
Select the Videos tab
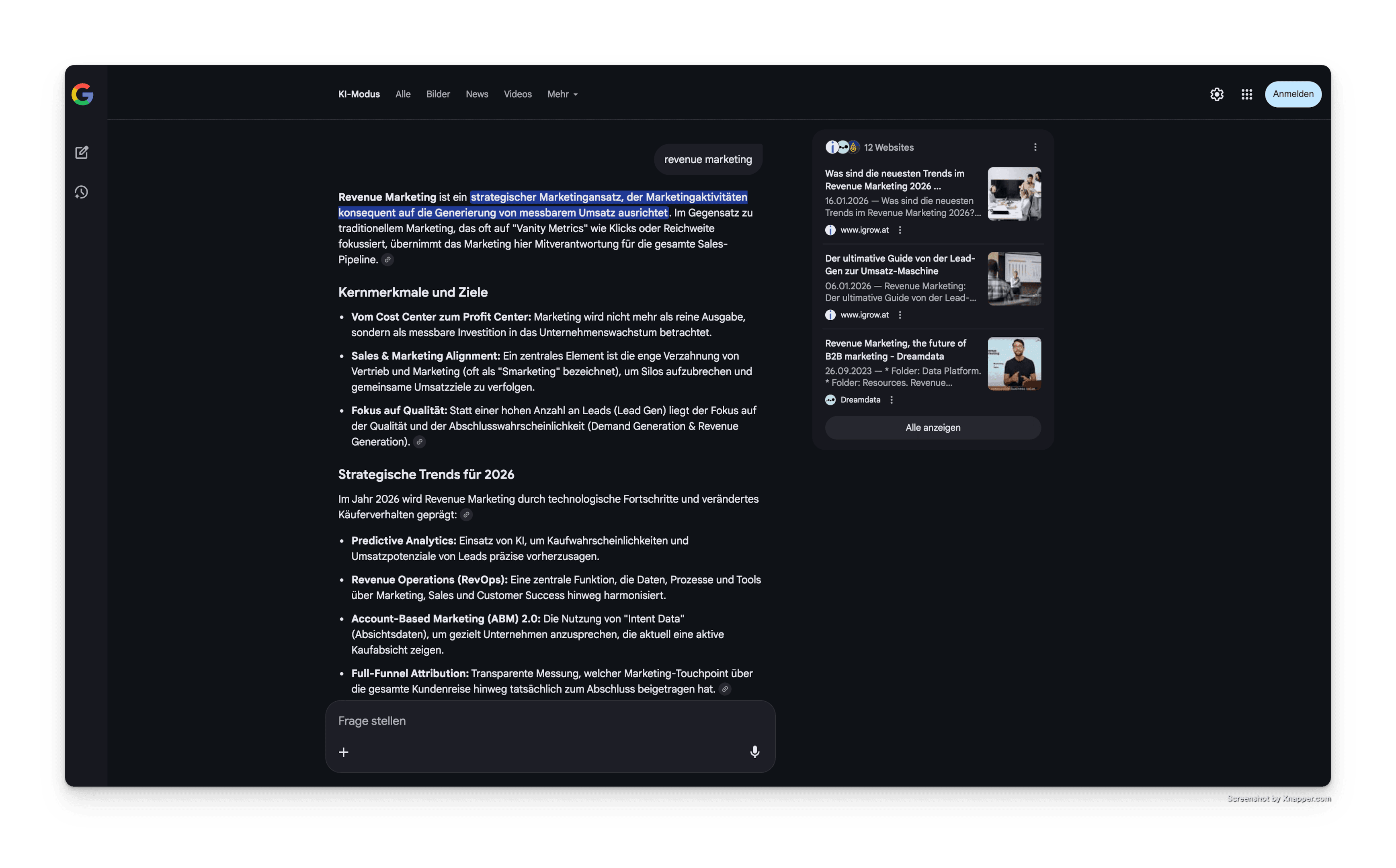point(517,94)
